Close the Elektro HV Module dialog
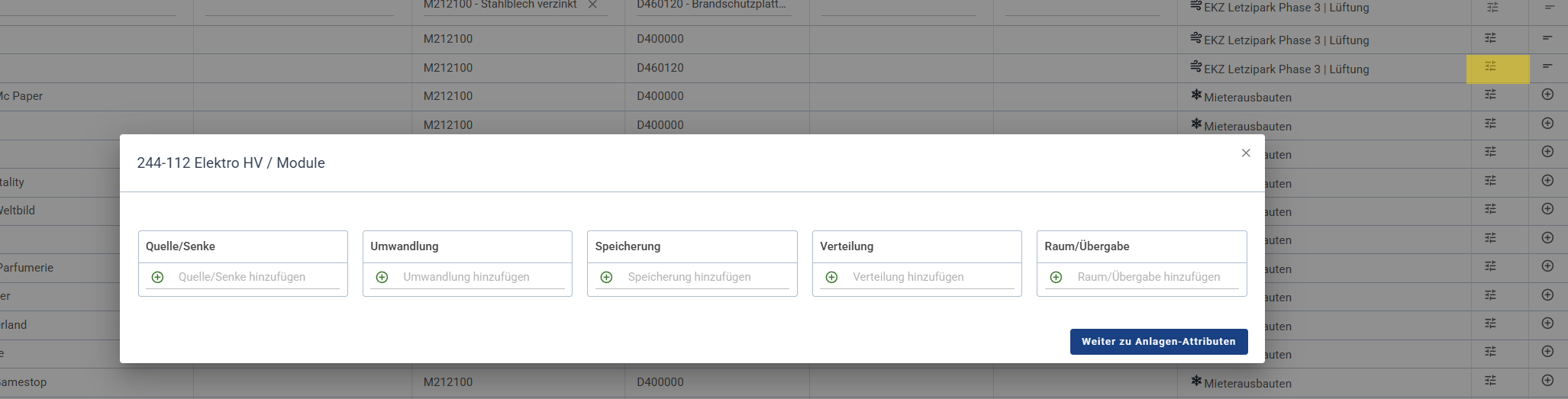The image size is (1568, 399). (1246, 153)
